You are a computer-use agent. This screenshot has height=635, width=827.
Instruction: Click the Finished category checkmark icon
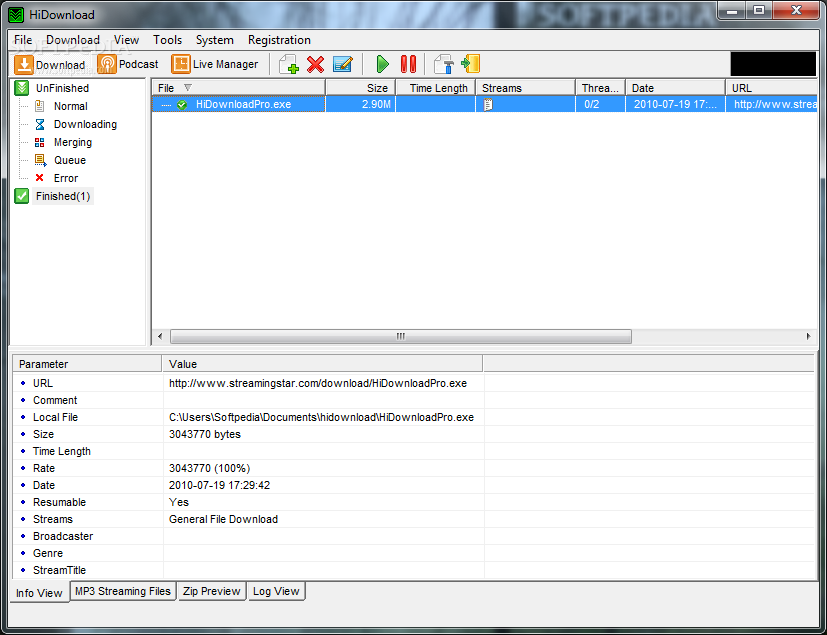click(22, 196)
